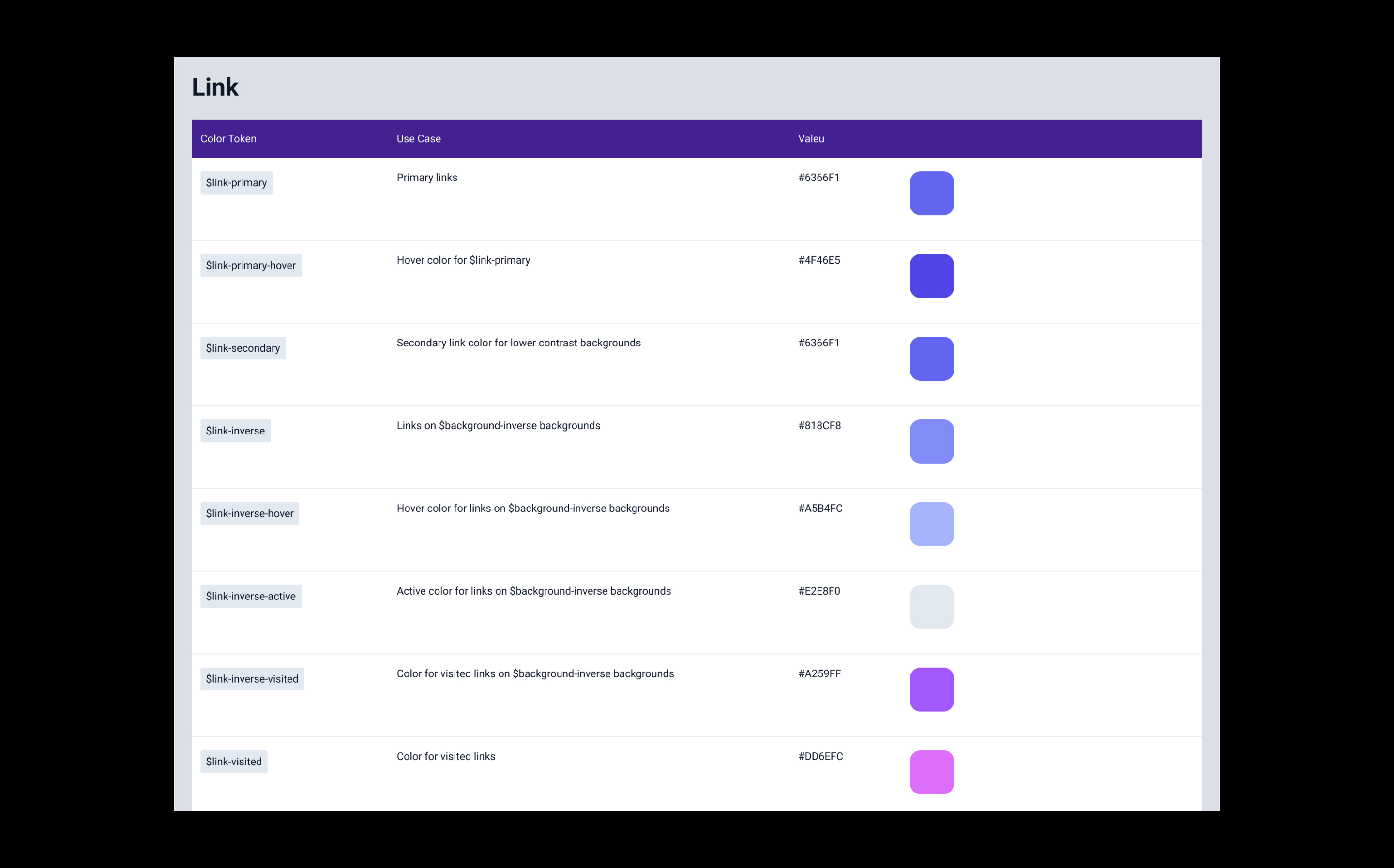Viewport: 1394px width, 868px height.
Task: Select the $link-inverse-active token chip
Action: coord(250,596)
